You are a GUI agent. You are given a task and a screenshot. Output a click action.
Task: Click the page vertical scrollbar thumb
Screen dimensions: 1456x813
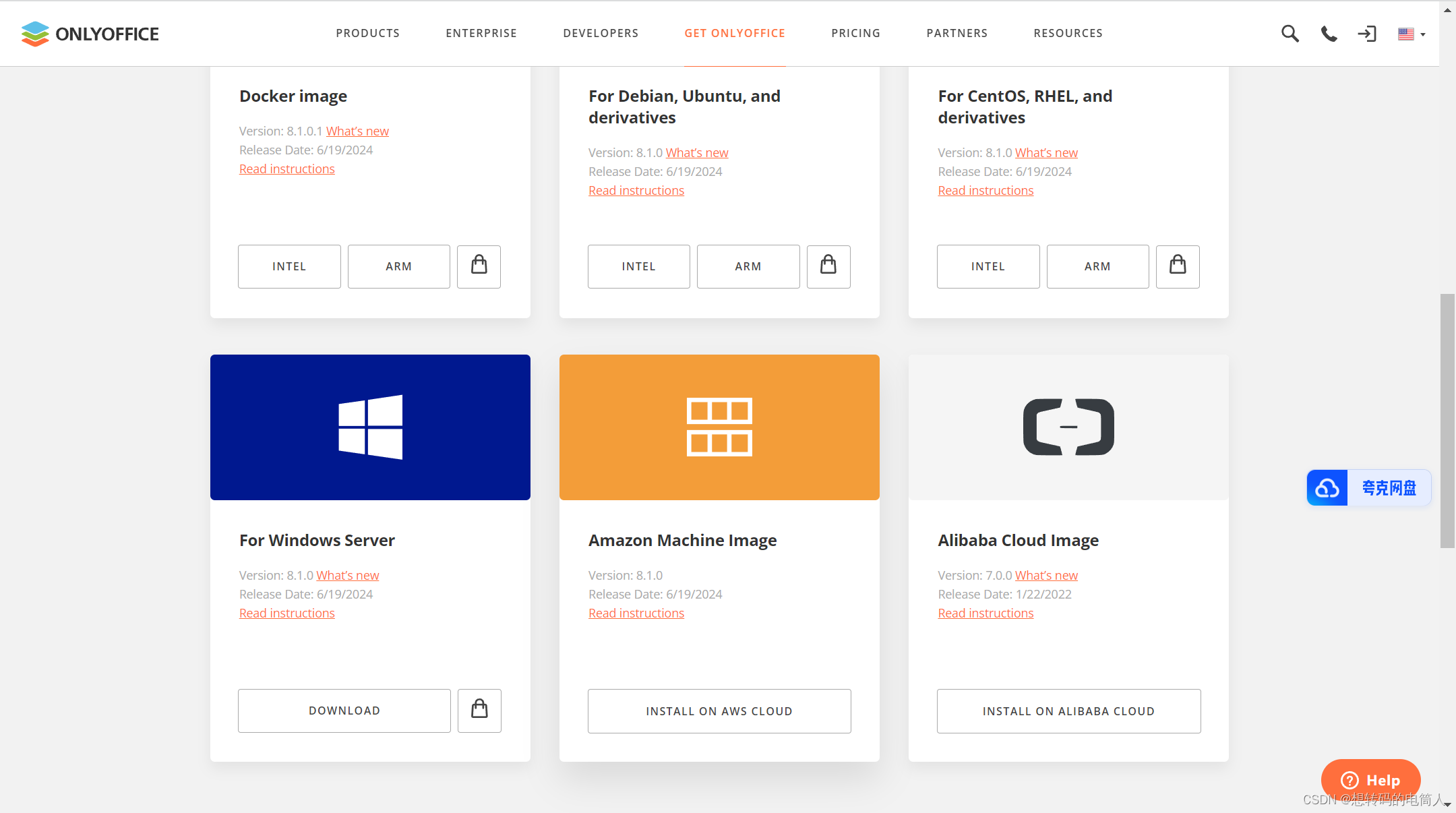[x=1447, y=421]
